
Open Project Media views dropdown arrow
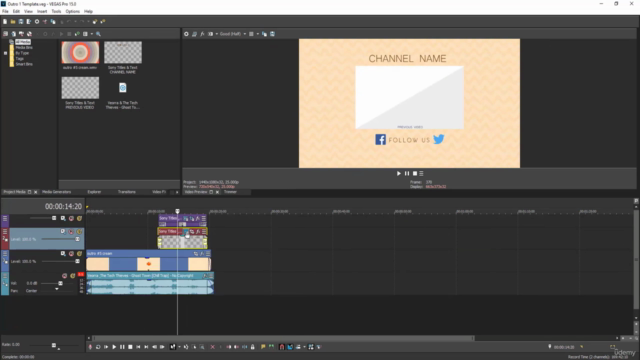92,34
